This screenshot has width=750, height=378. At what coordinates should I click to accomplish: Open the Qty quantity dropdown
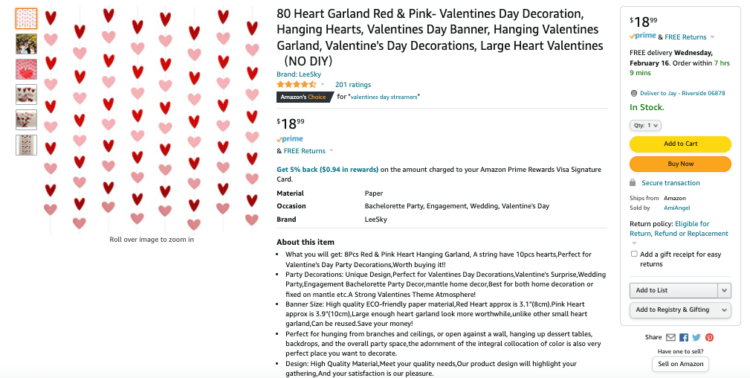tap(645, 125)
